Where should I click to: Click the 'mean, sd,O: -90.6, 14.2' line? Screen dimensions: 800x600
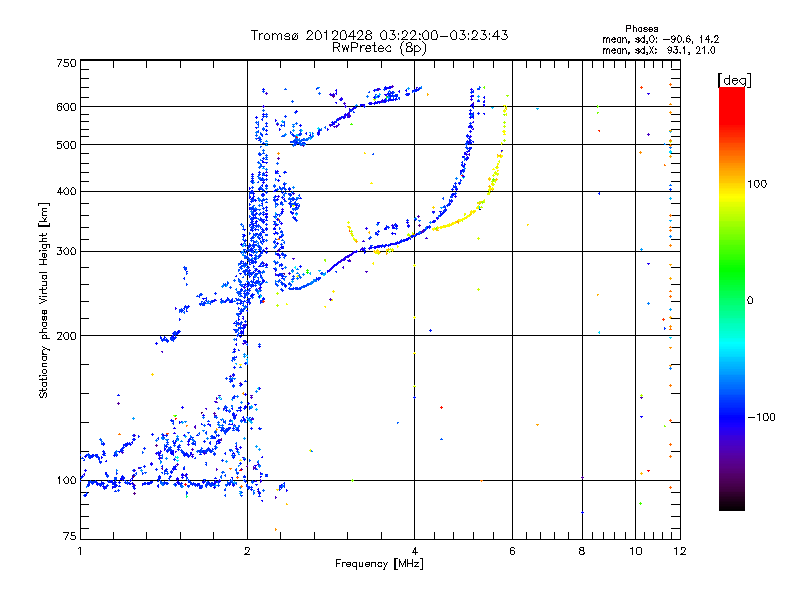(x=661, y=39)
